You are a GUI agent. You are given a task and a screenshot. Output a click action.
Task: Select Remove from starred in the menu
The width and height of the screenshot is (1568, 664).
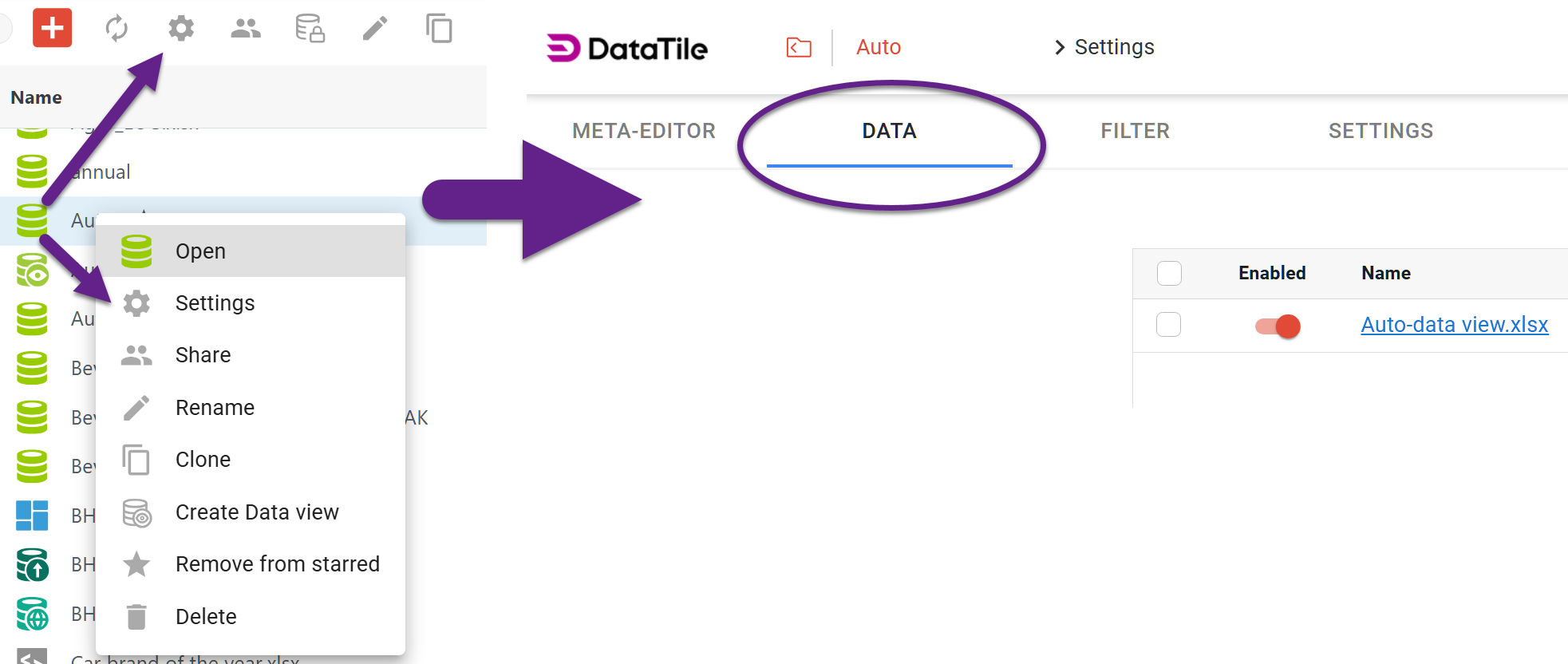(x=277, y=563)
